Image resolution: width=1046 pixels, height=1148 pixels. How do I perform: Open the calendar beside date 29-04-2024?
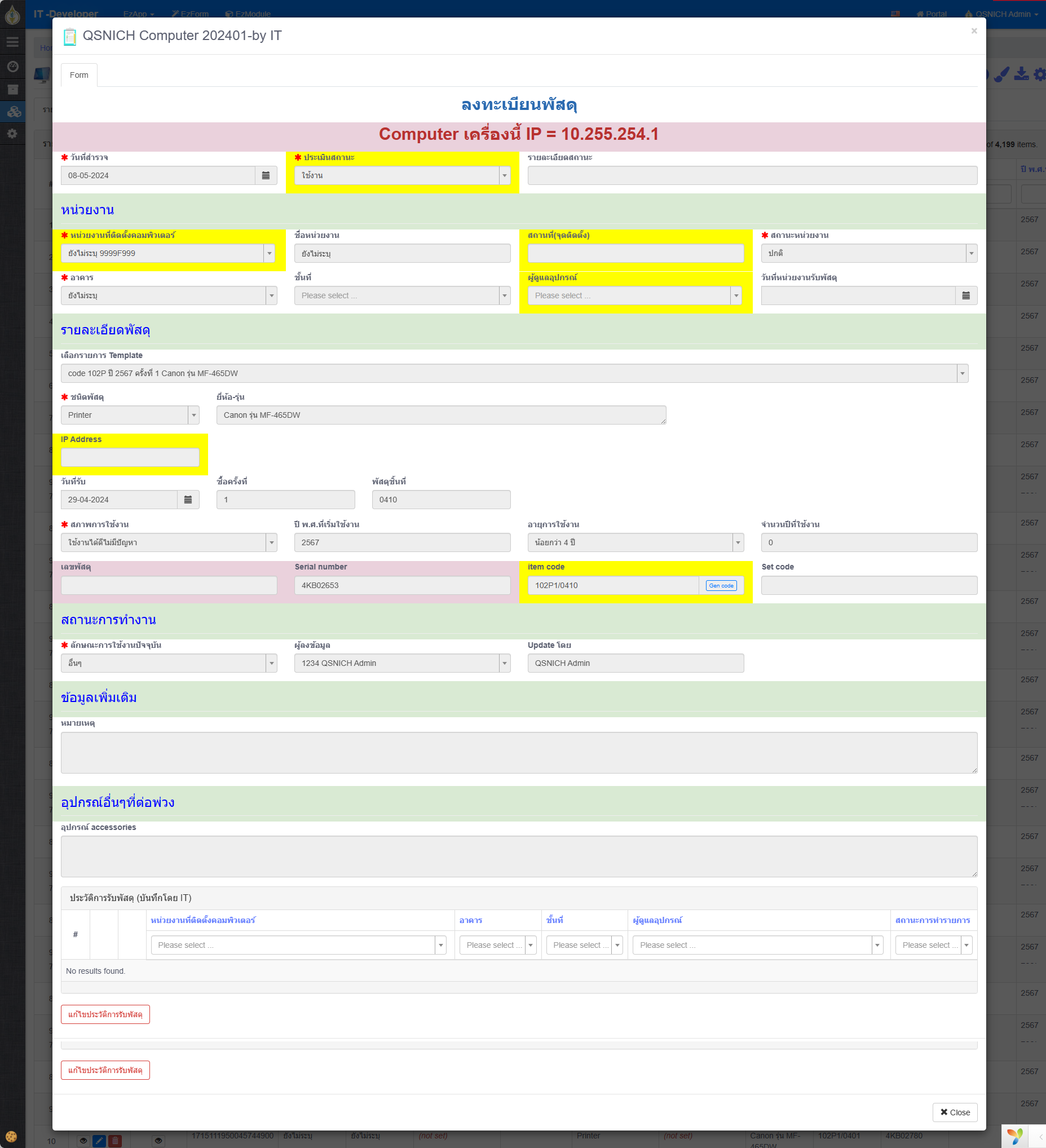coord(188,500)
